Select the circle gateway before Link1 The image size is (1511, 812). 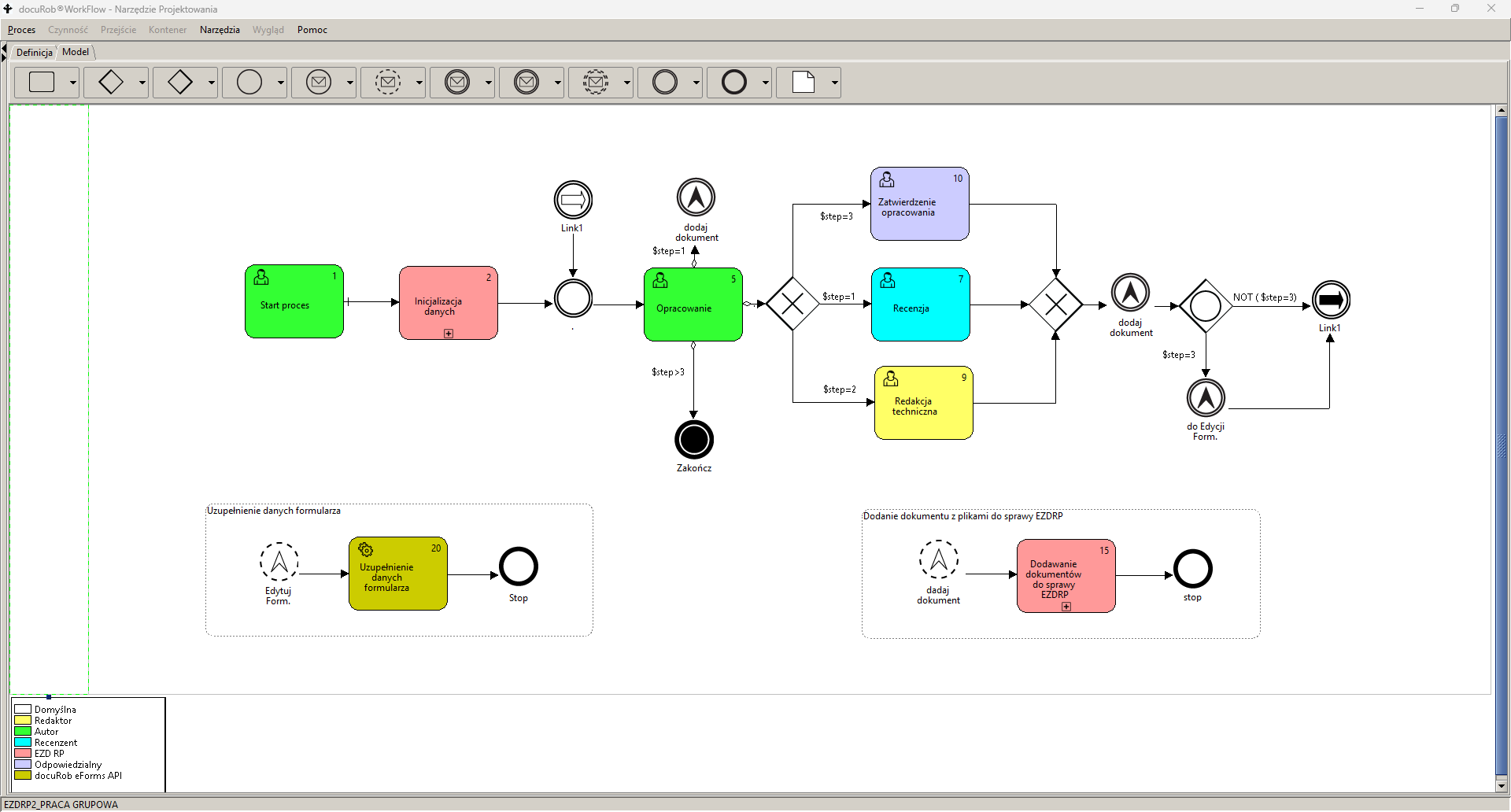point(1206,306)
